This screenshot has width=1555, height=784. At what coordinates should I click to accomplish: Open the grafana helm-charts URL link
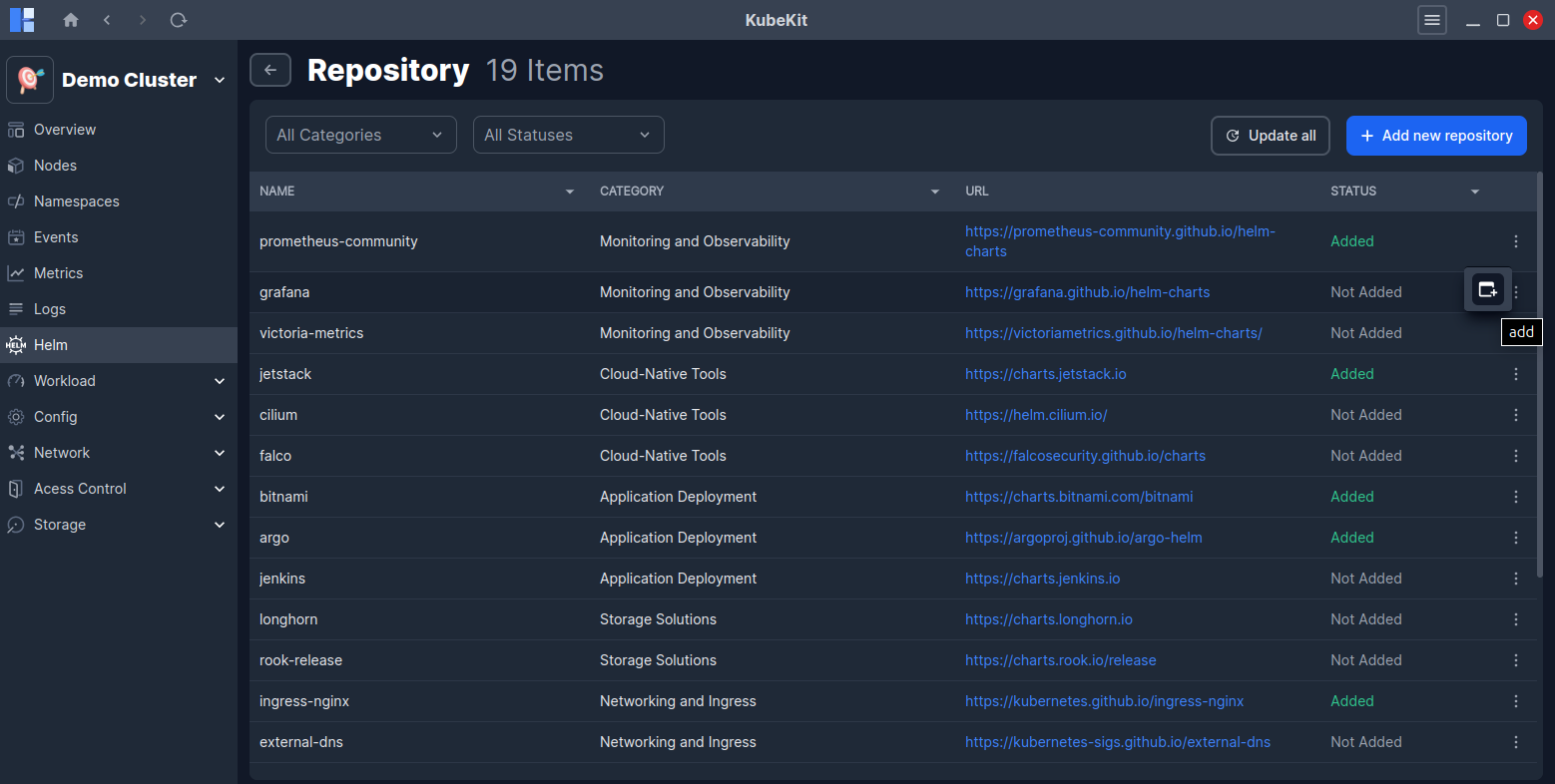tap(1087, 292)
